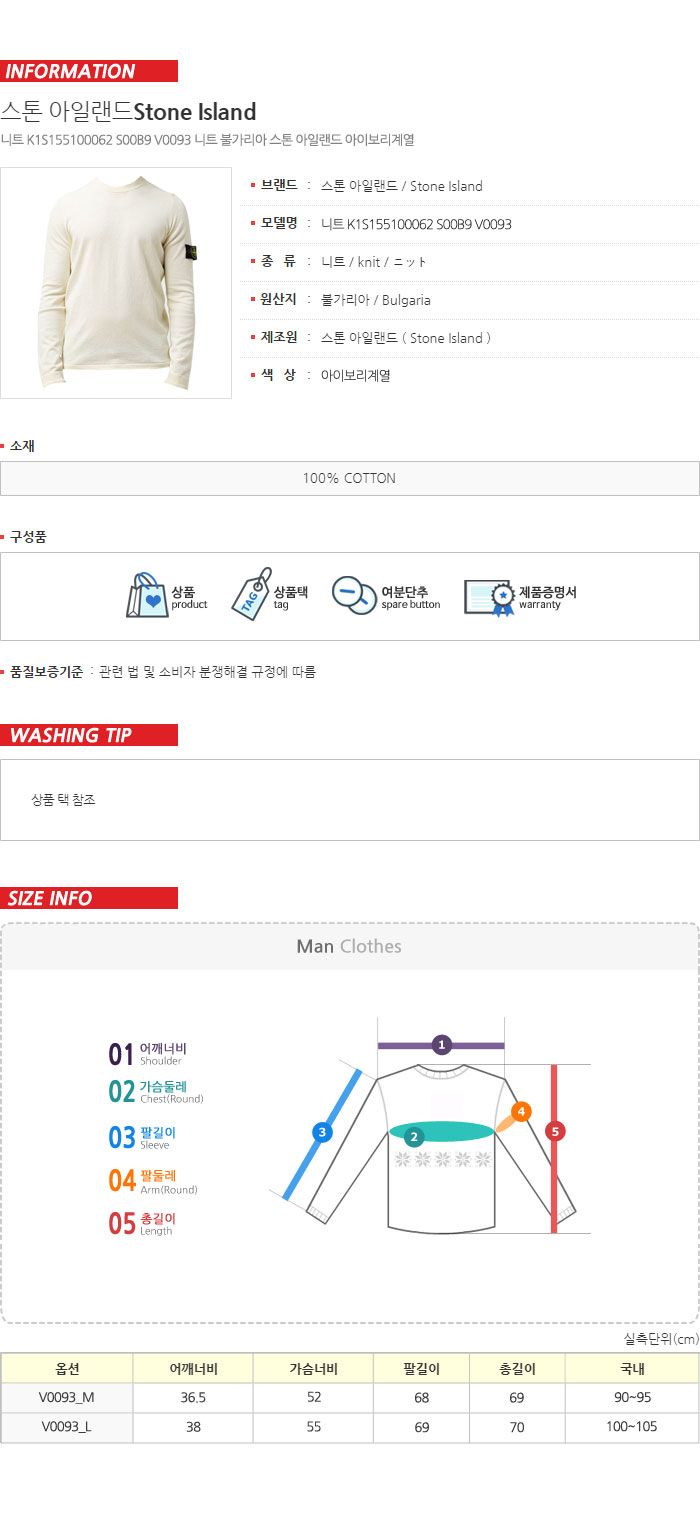Click the purple shoulder marker 1

(x=442, y=1045)
